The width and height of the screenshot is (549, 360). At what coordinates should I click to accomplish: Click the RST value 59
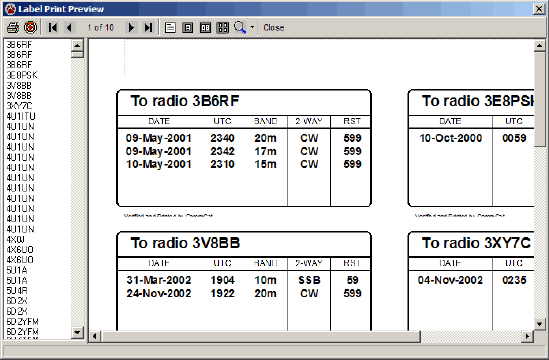(353, 280)
